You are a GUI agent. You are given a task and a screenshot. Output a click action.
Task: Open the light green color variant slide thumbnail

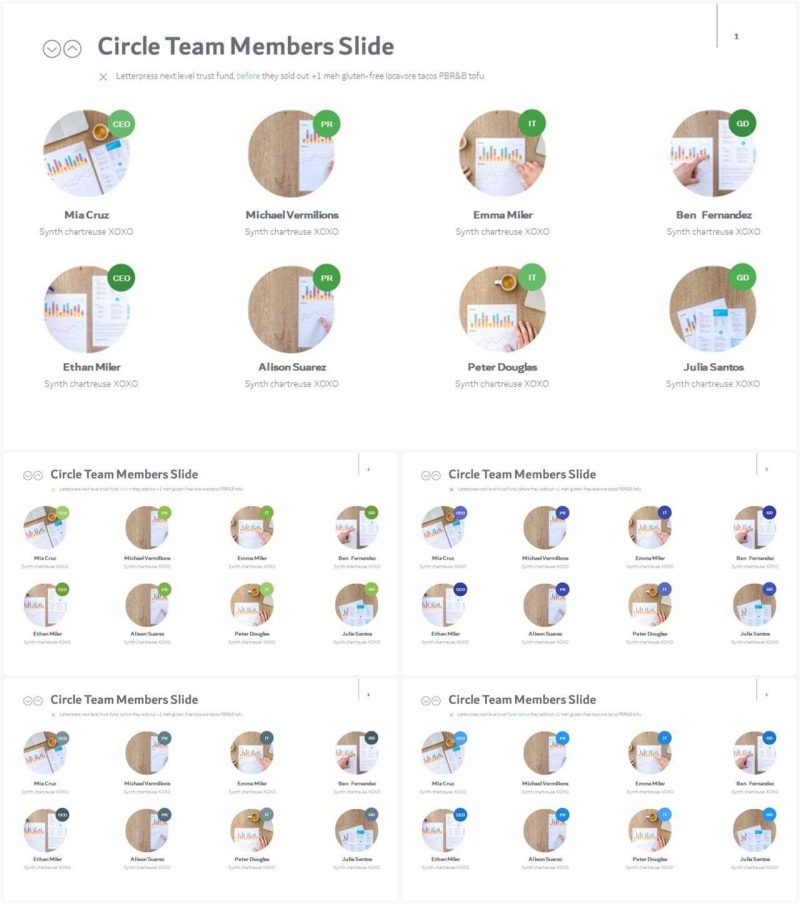[x=201, y=564]
